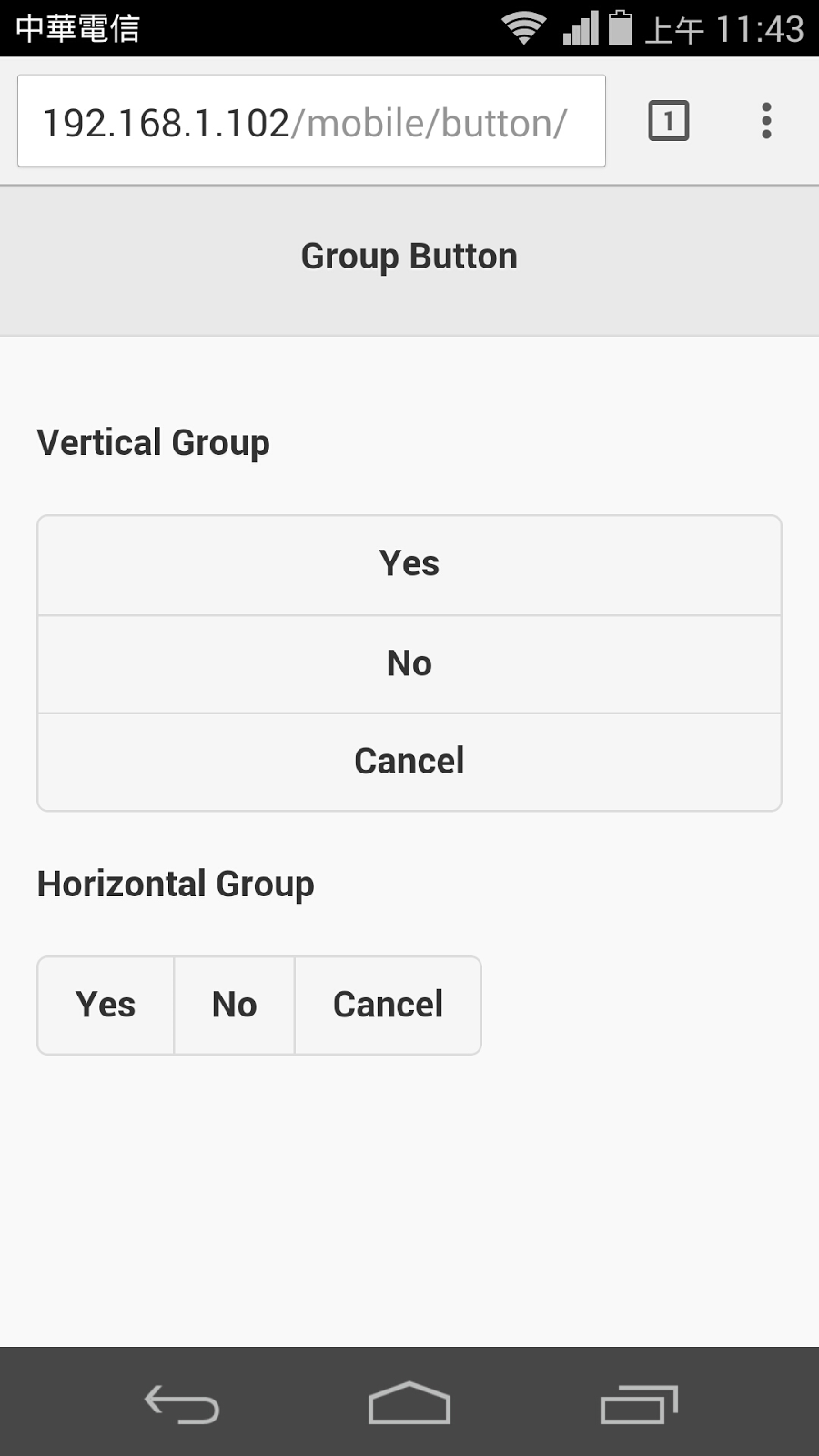Open the recent apps navigation icon
This screenshot has height=1456, width=819.
point(639,1403)
